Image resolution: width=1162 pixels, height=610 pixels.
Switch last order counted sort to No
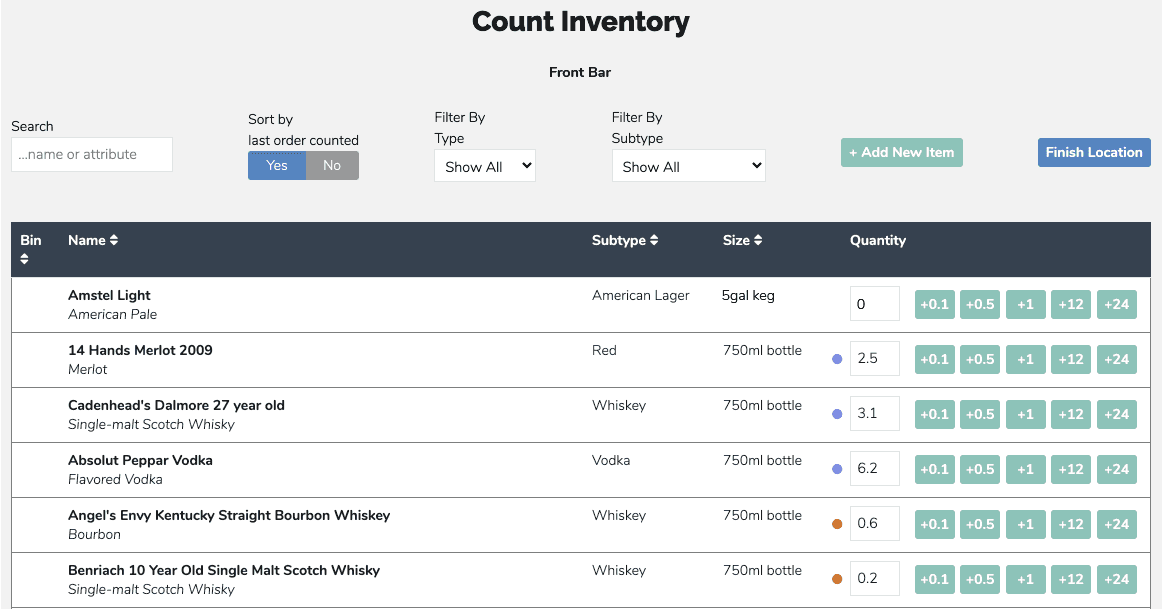pos(332,166)
